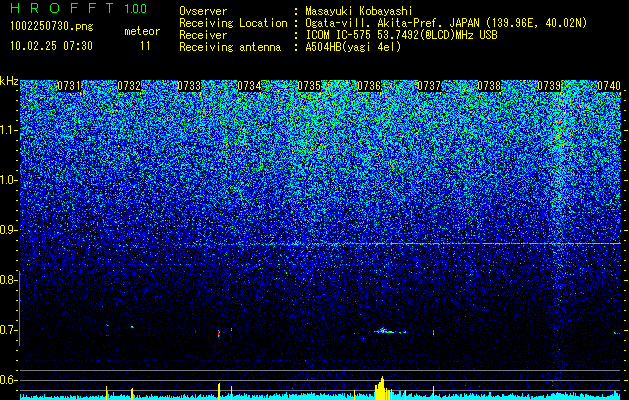Click the meteor count value 11
Screen dimensions: 629x400
[145, 46]
